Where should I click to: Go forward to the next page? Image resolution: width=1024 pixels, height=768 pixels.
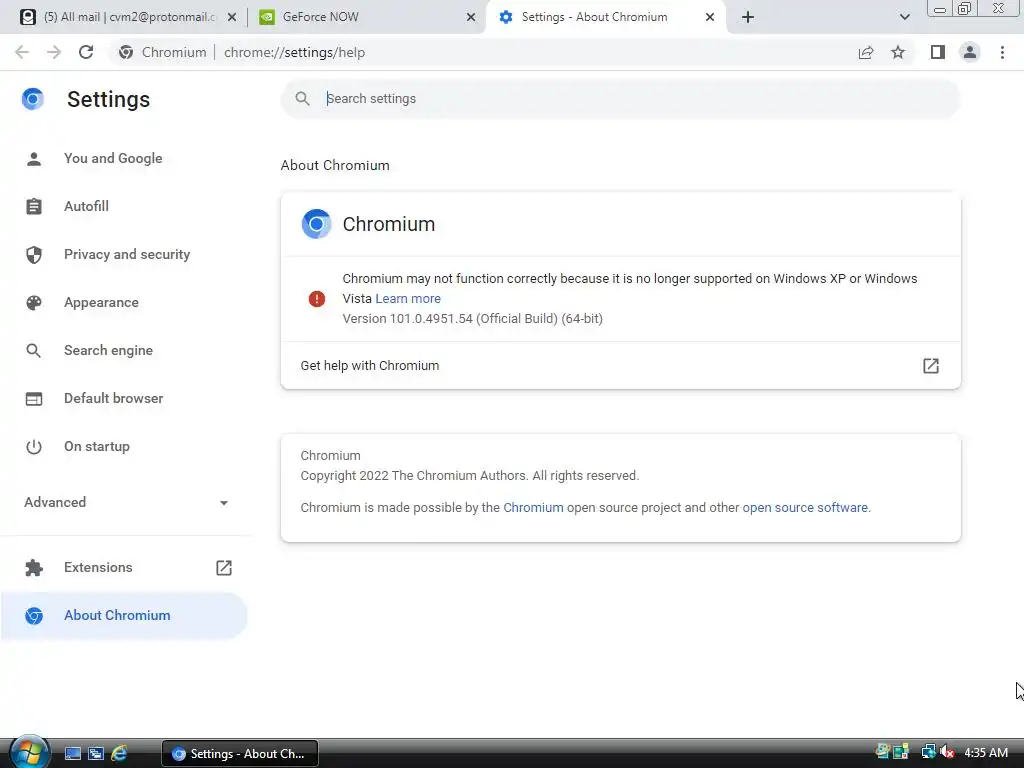54,52
